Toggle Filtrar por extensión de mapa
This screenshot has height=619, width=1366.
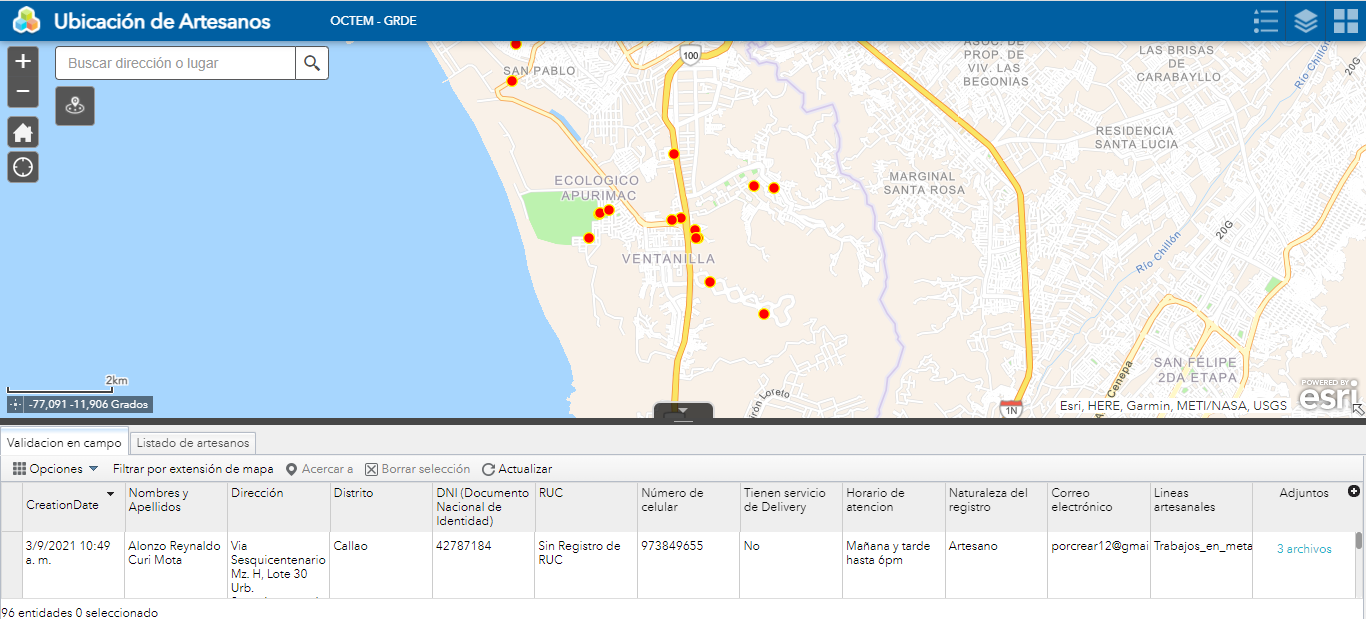tap(192, 469)
